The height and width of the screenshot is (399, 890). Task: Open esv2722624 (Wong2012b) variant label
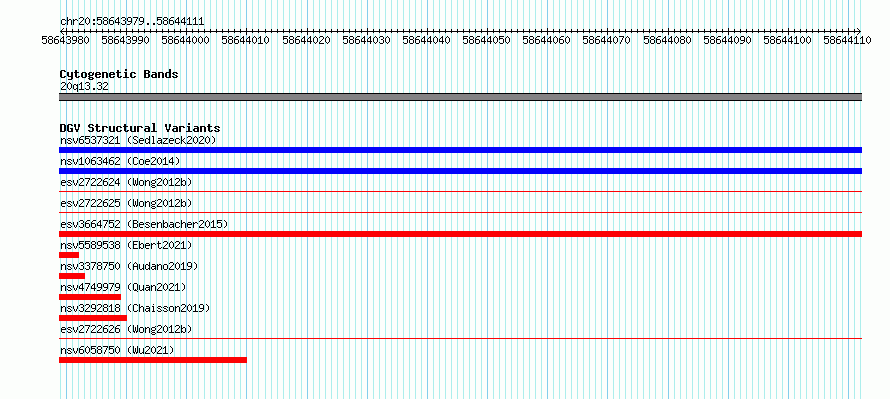click(x=126, y=182)
